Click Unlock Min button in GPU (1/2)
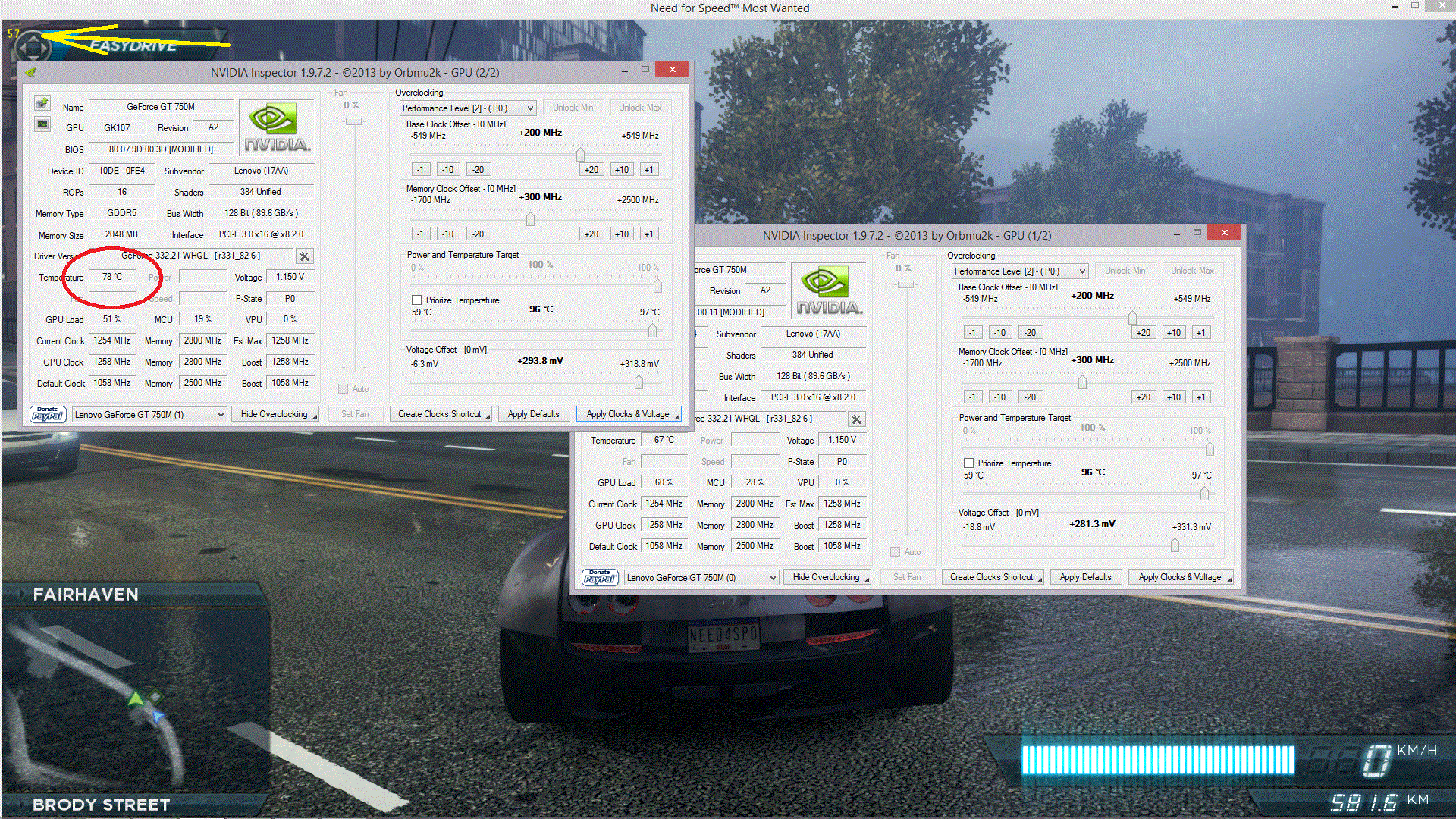 click(1125, 271)
